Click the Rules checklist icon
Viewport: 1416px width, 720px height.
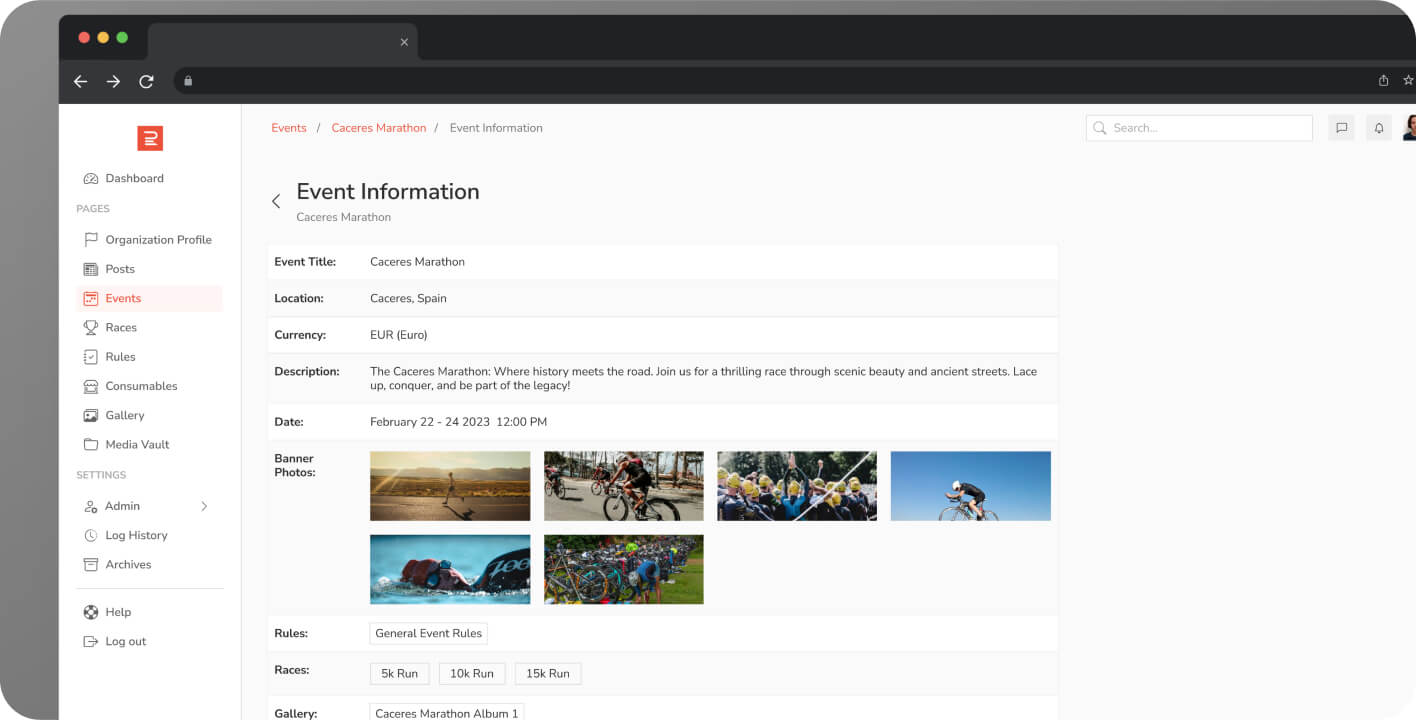click(x=91, y=357)
